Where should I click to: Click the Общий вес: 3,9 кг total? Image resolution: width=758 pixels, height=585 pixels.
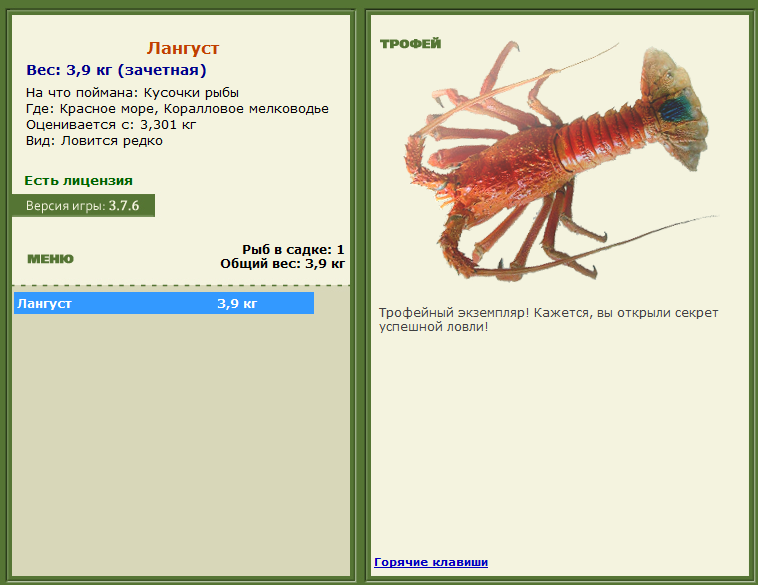282,263
